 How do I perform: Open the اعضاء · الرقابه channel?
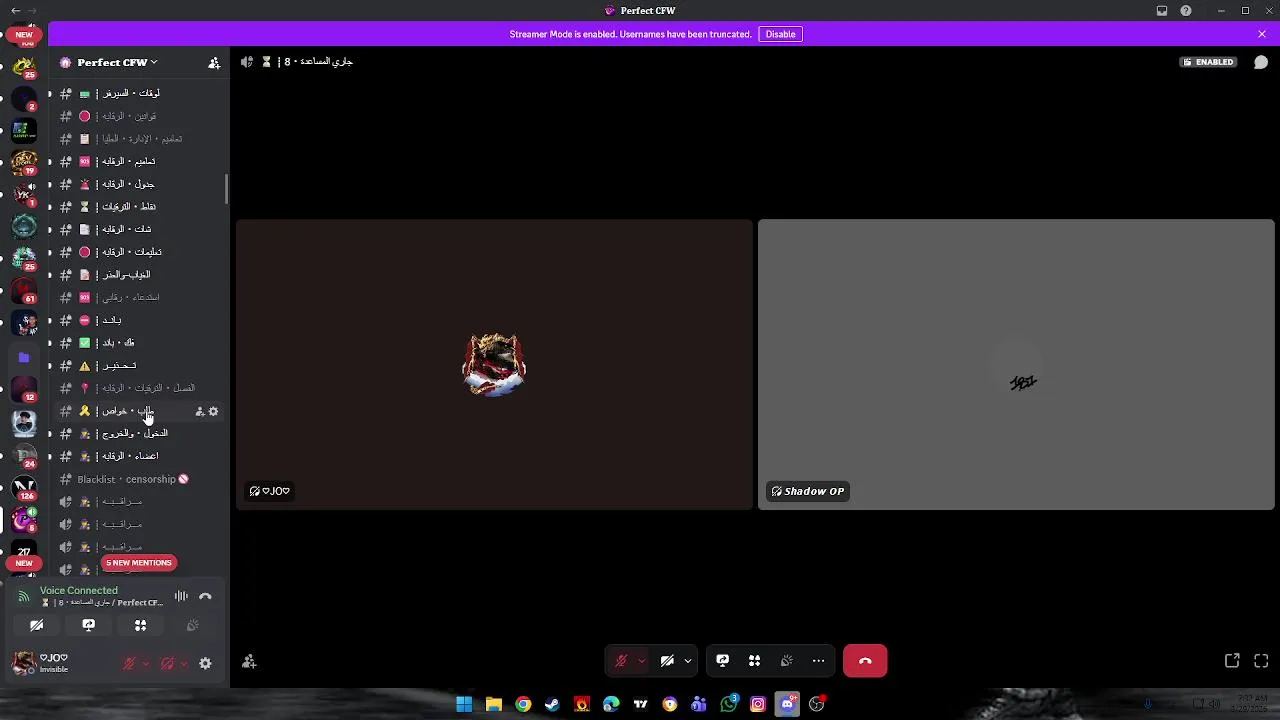tap(139, 456)
